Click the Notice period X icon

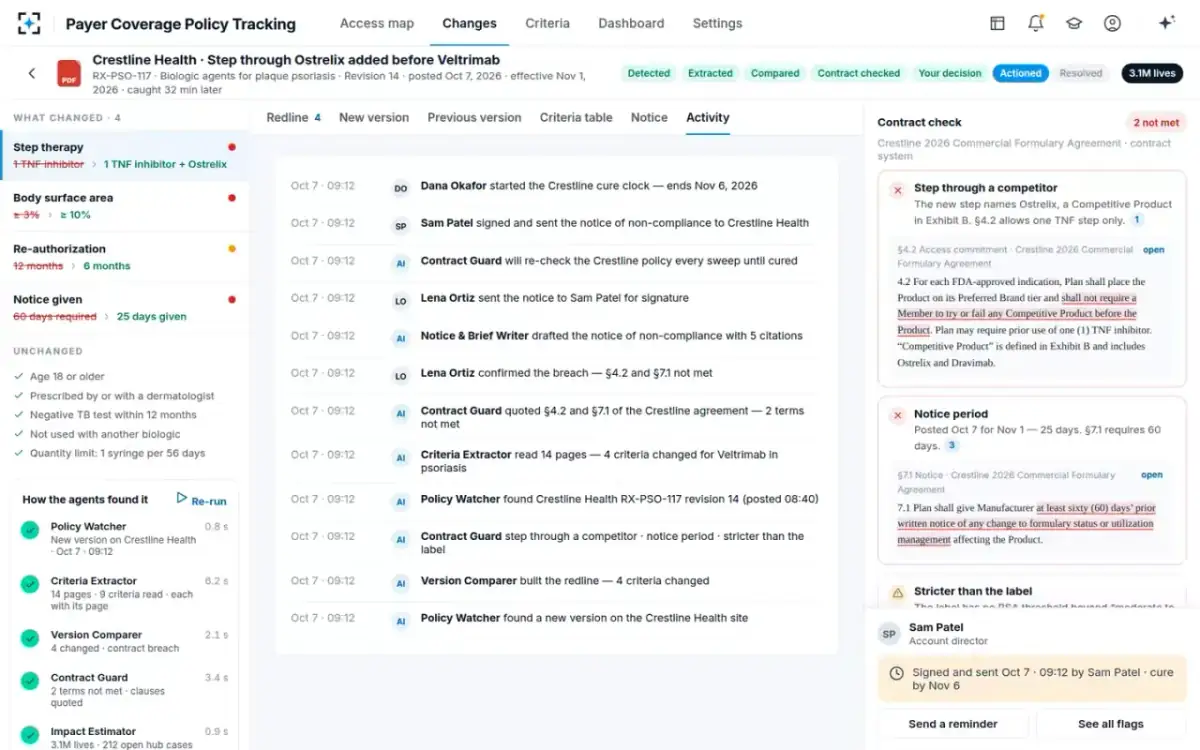coord(897,415)
